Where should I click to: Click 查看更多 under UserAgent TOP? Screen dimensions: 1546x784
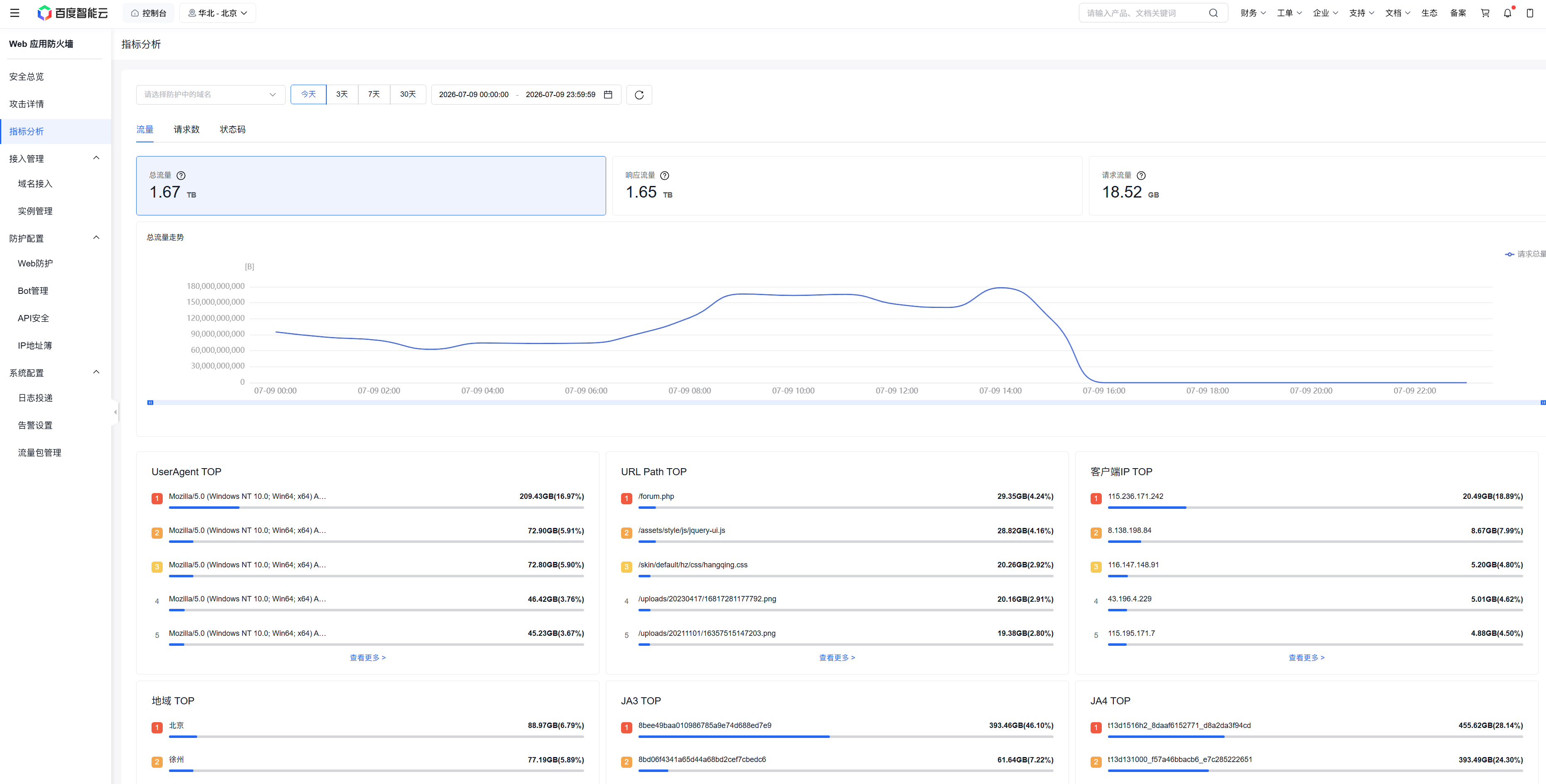pos(368,658)
